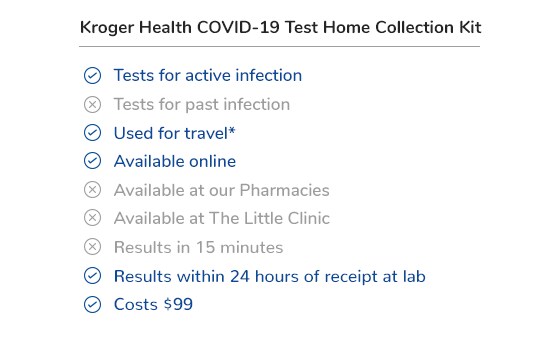
Task: Click X icon beside Available at our Pharmacies
Action: pos(92,190)
